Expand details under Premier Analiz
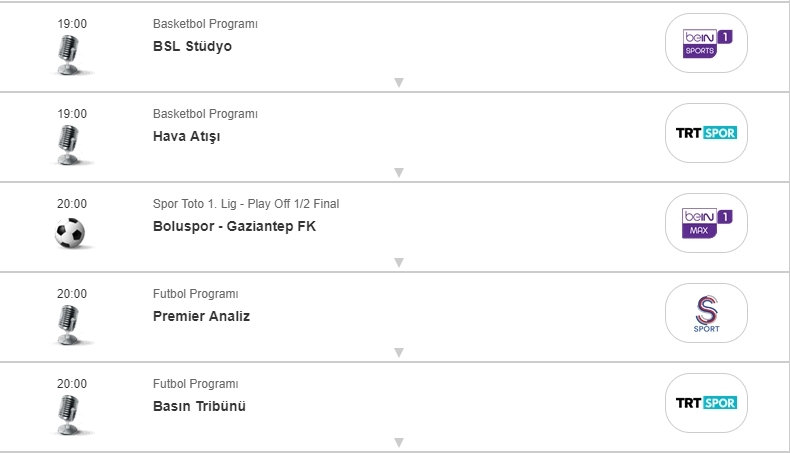The height and width of the screenshot is (453, 790). coord(398,353)
